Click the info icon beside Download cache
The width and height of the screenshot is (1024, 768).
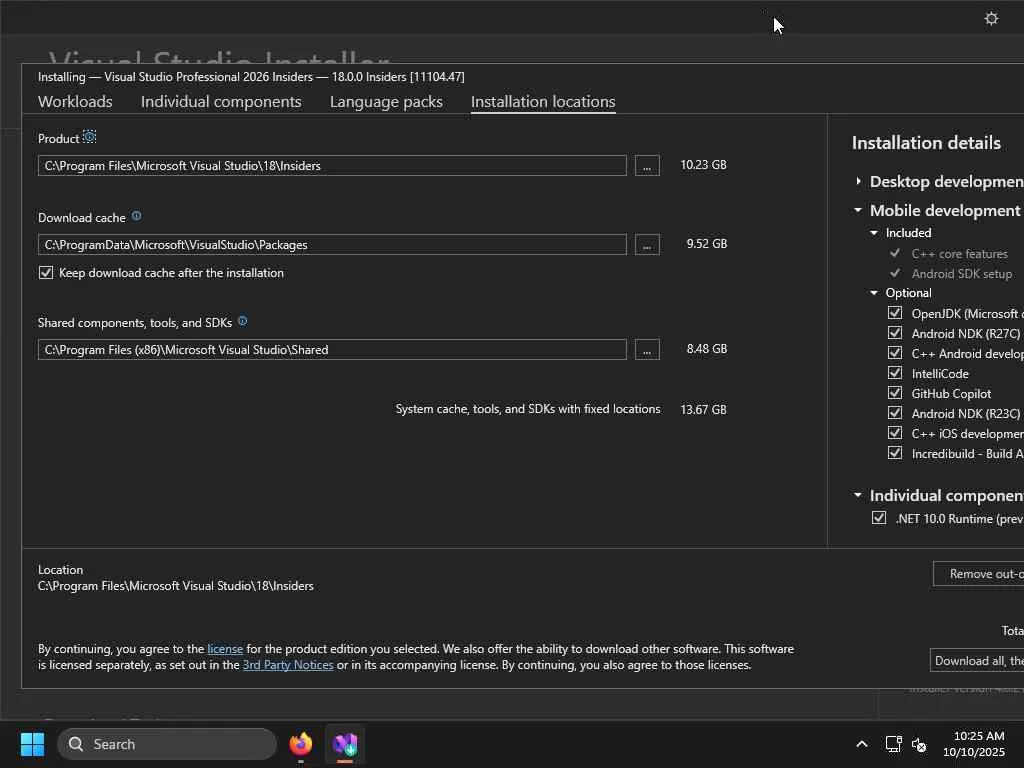click(x=136, y=216)
